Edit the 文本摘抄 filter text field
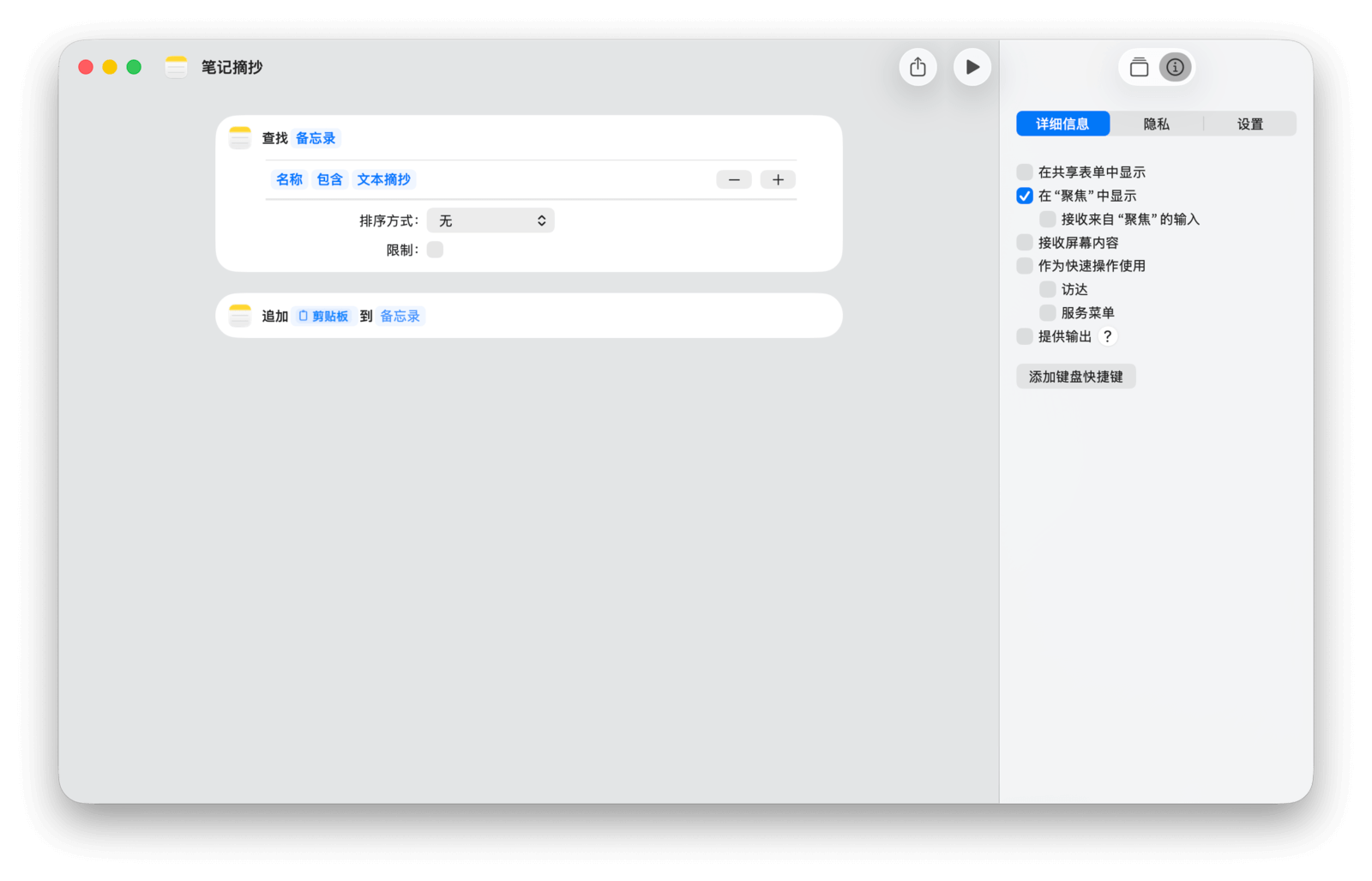 point(383,179)
